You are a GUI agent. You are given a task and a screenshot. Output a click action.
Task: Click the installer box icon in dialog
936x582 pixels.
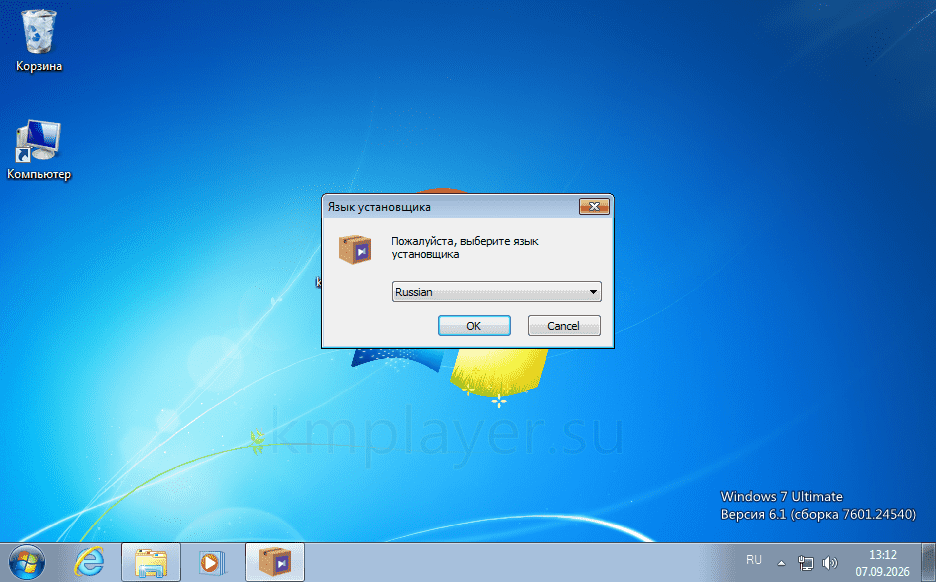click(x=355, y=249)
